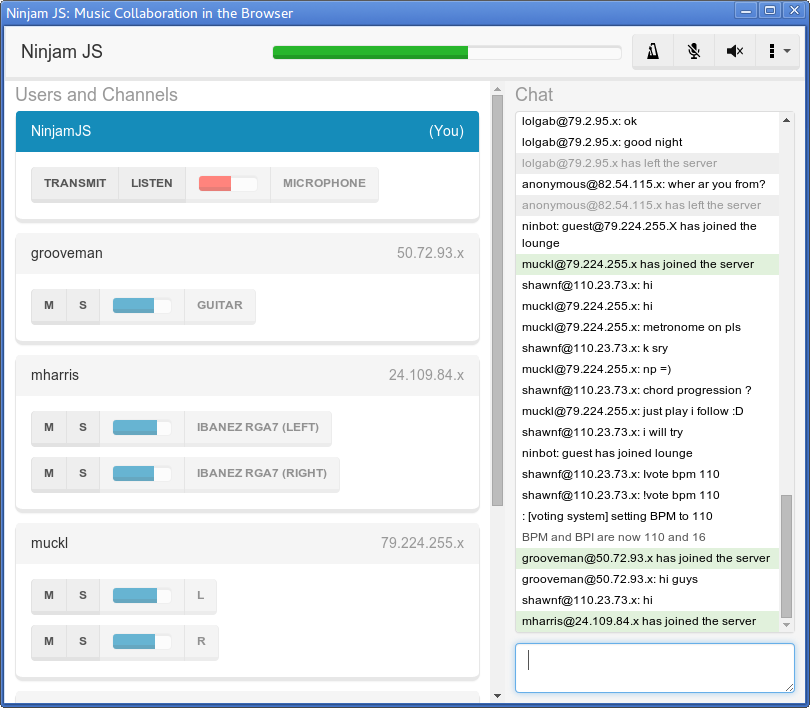Click the chat scrollbar thumb
The image size is (810, 708).
[786, 556]
